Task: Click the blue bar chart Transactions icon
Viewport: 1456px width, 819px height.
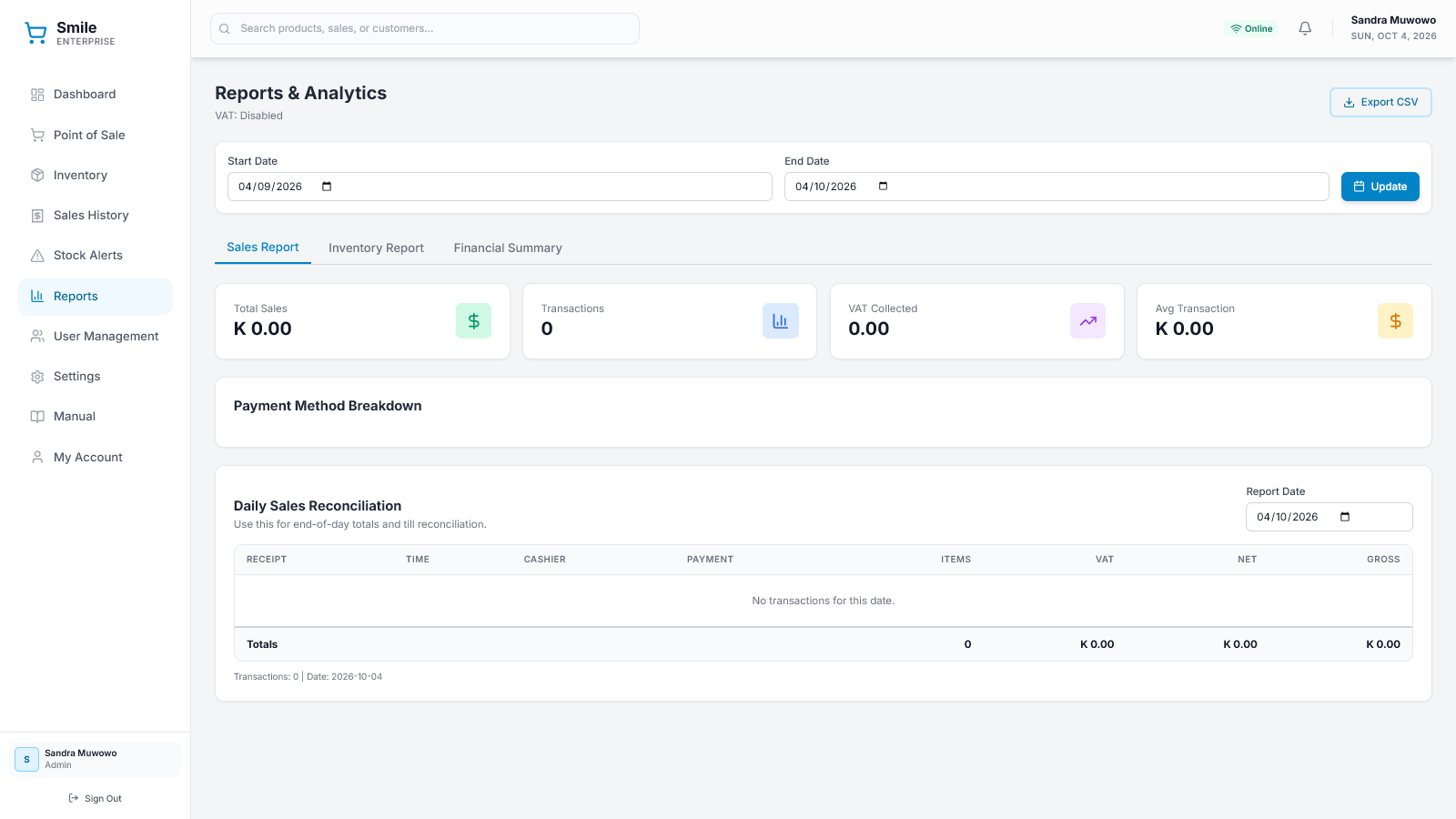Action: click(x=781, y=321)
